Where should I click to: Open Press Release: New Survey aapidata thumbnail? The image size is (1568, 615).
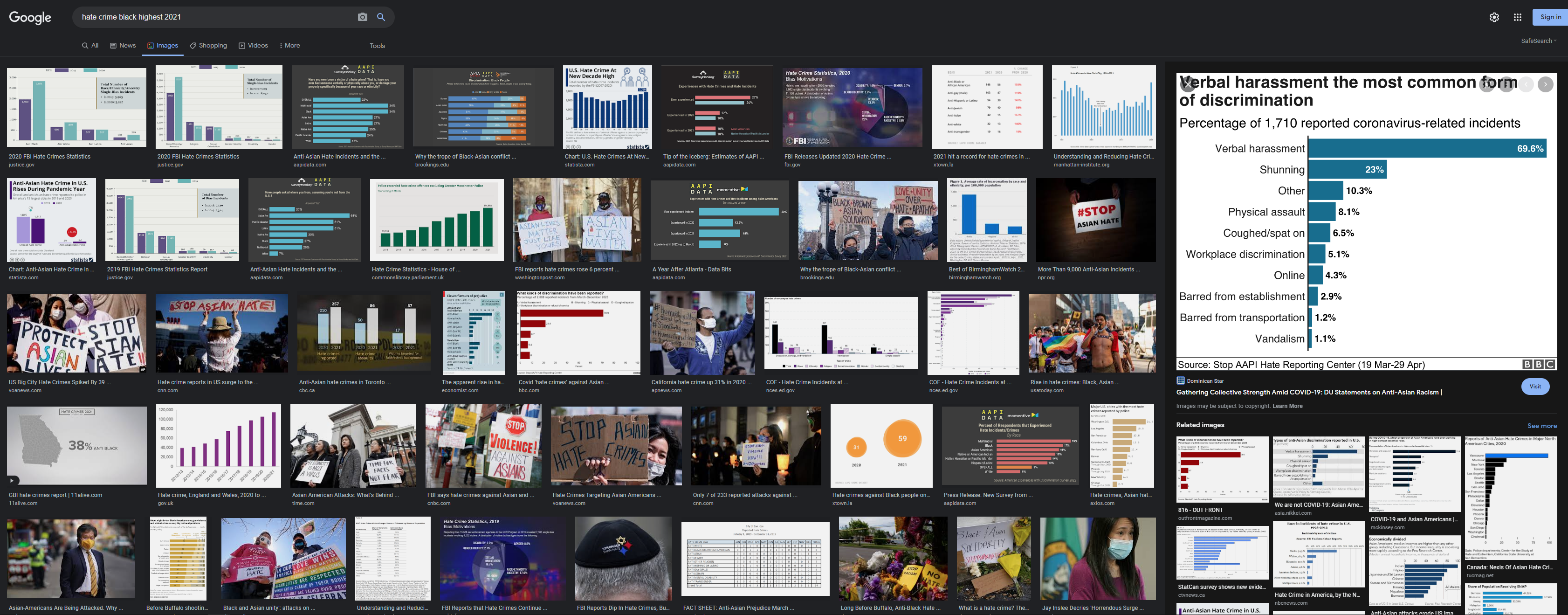tap(1011, 446)
